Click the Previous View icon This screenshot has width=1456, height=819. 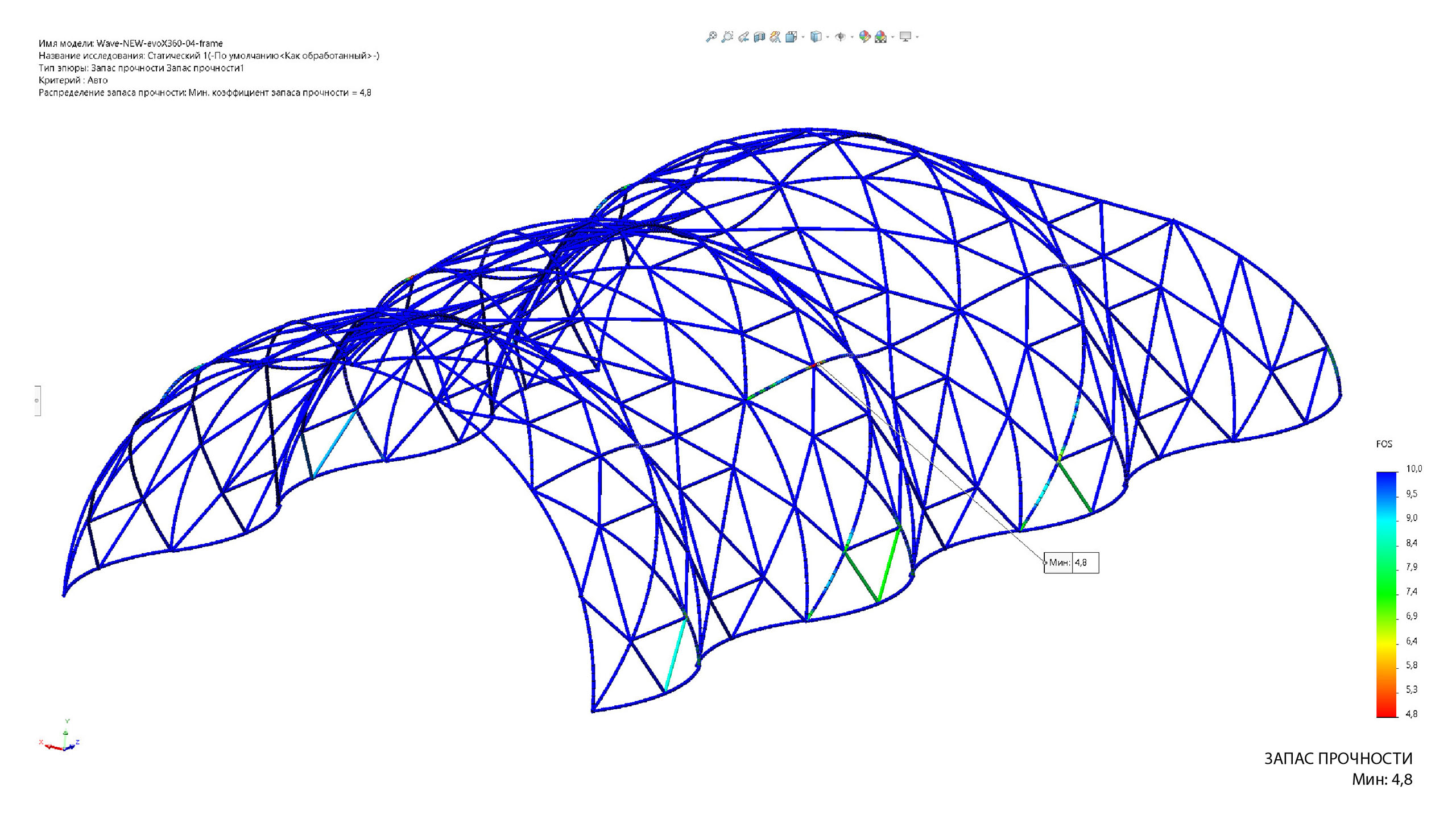click(x=743, y=37)
